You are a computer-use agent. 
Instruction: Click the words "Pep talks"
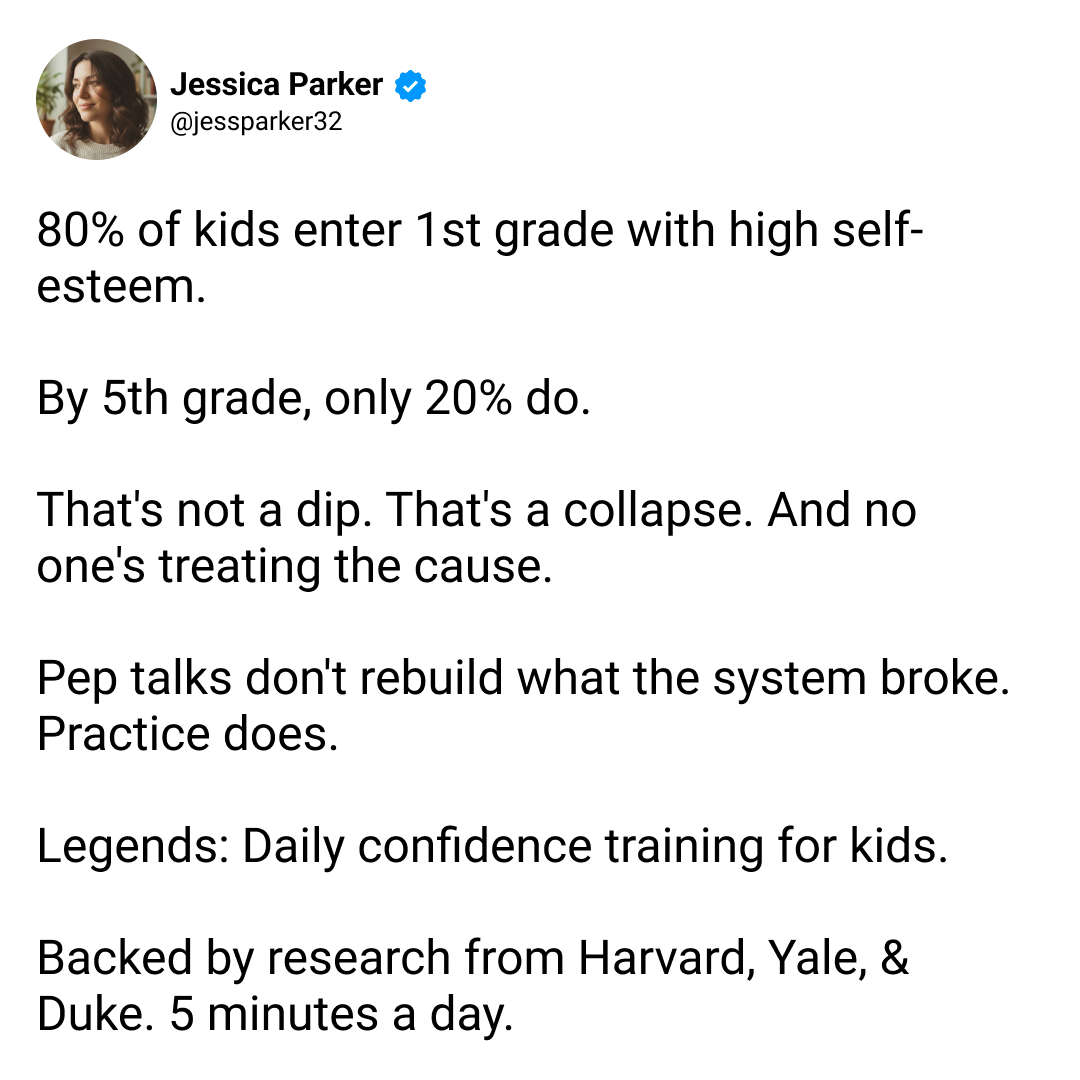pos(134,679)
